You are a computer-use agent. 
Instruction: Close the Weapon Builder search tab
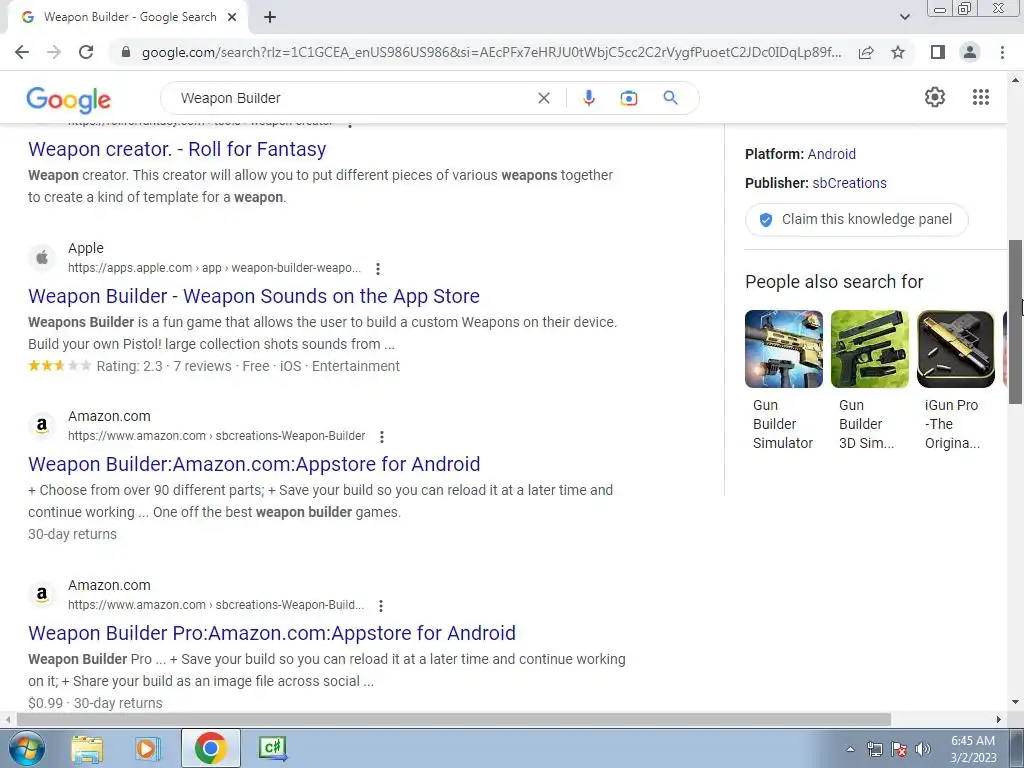pyautogui.click(x=232, y=18)
